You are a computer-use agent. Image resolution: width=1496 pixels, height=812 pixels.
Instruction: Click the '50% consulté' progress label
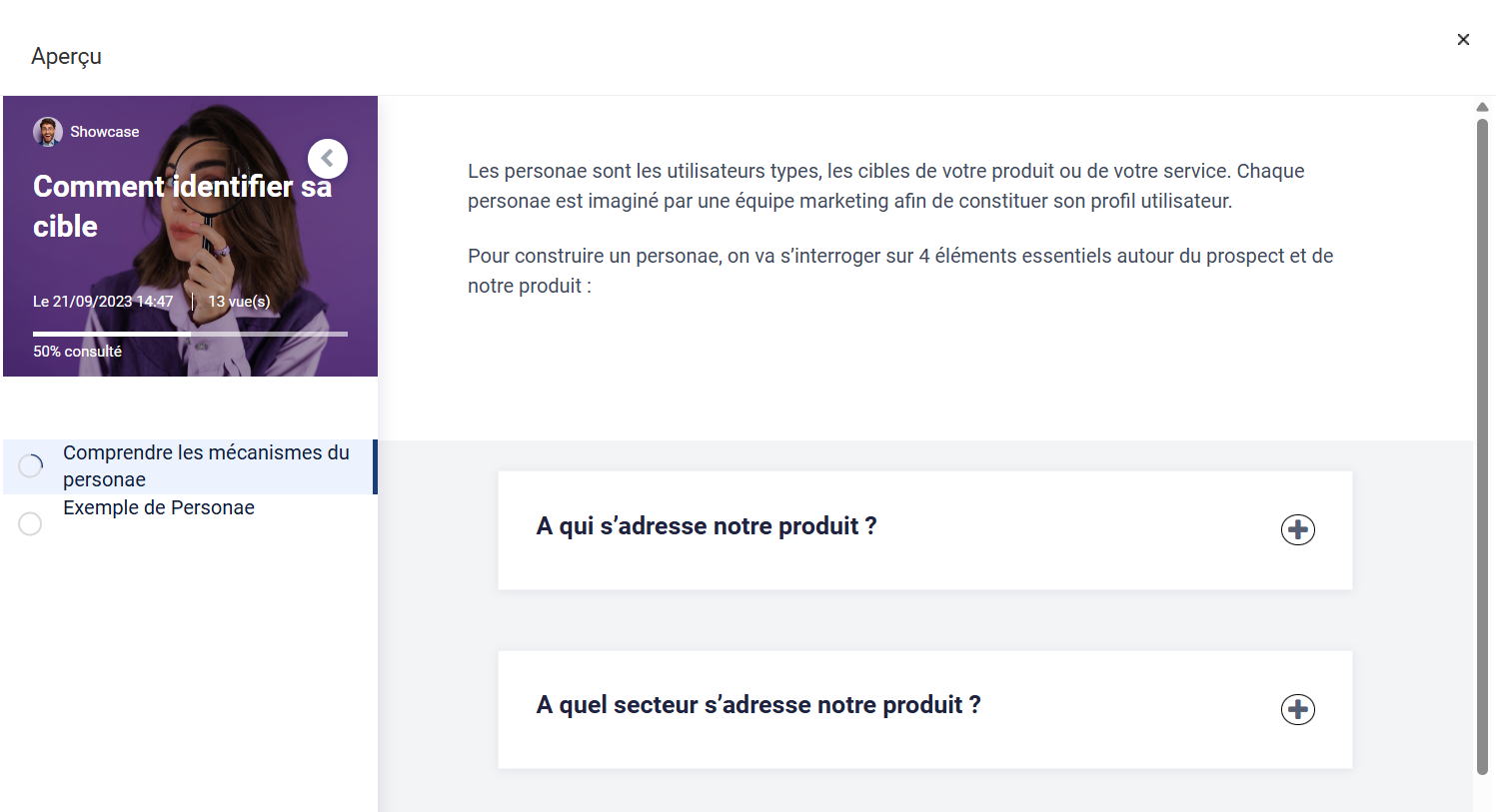pyautogui.click(x=77, y=352)
